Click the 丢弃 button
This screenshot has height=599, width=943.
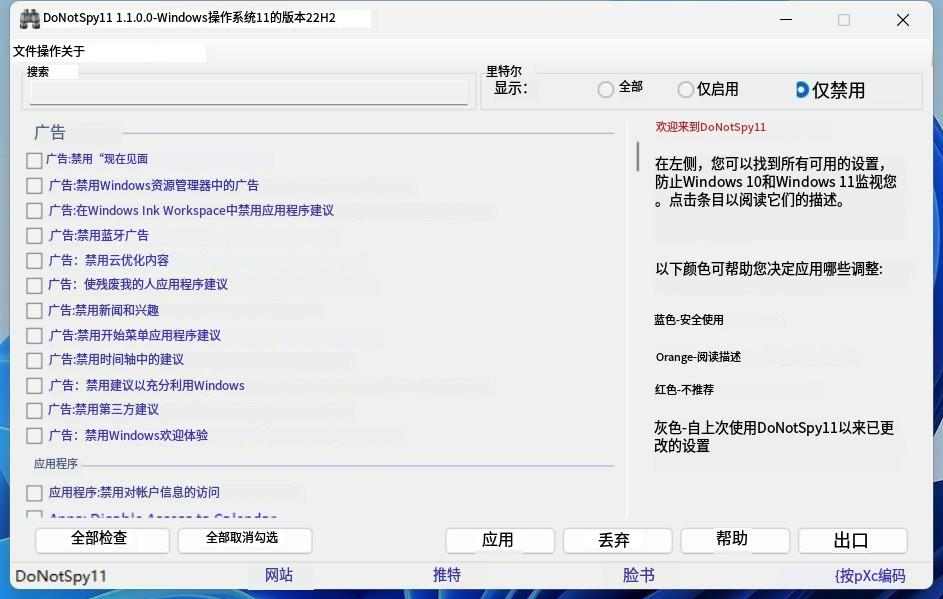[x=617, y=541]
